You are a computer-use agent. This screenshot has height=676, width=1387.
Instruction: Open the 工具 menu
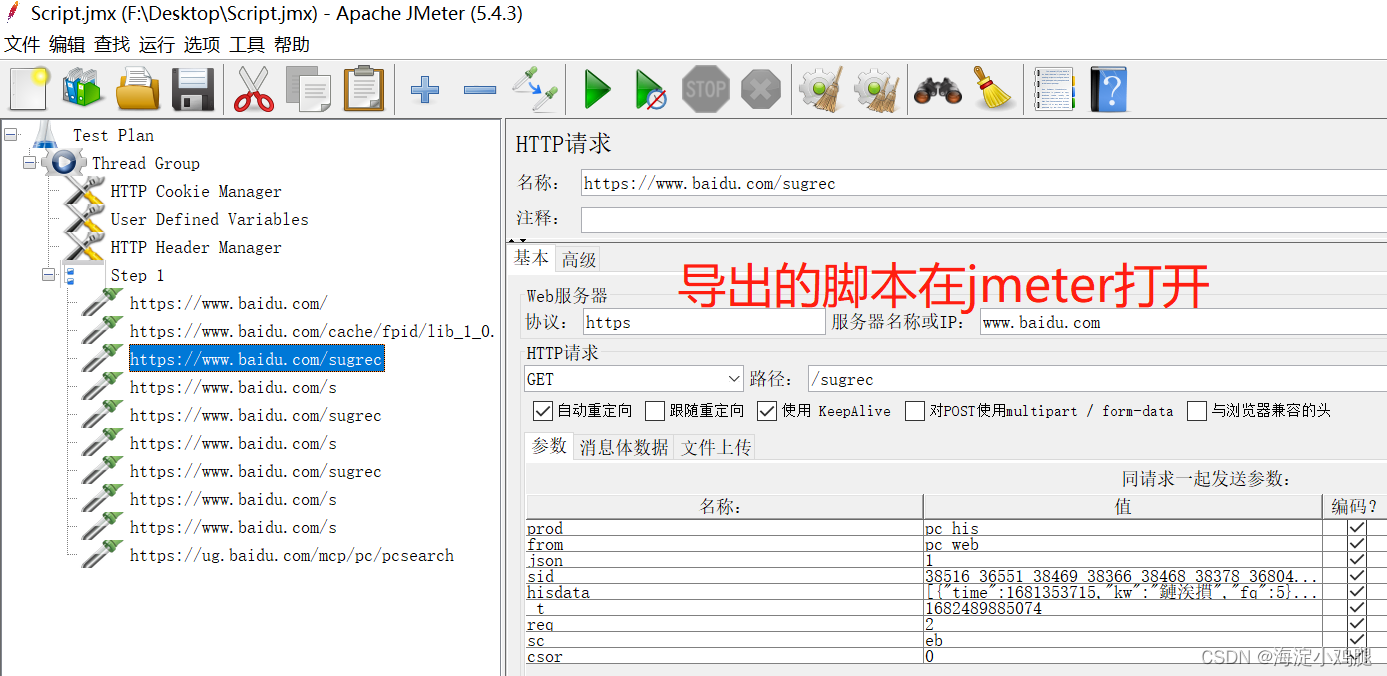pos(247,44)
